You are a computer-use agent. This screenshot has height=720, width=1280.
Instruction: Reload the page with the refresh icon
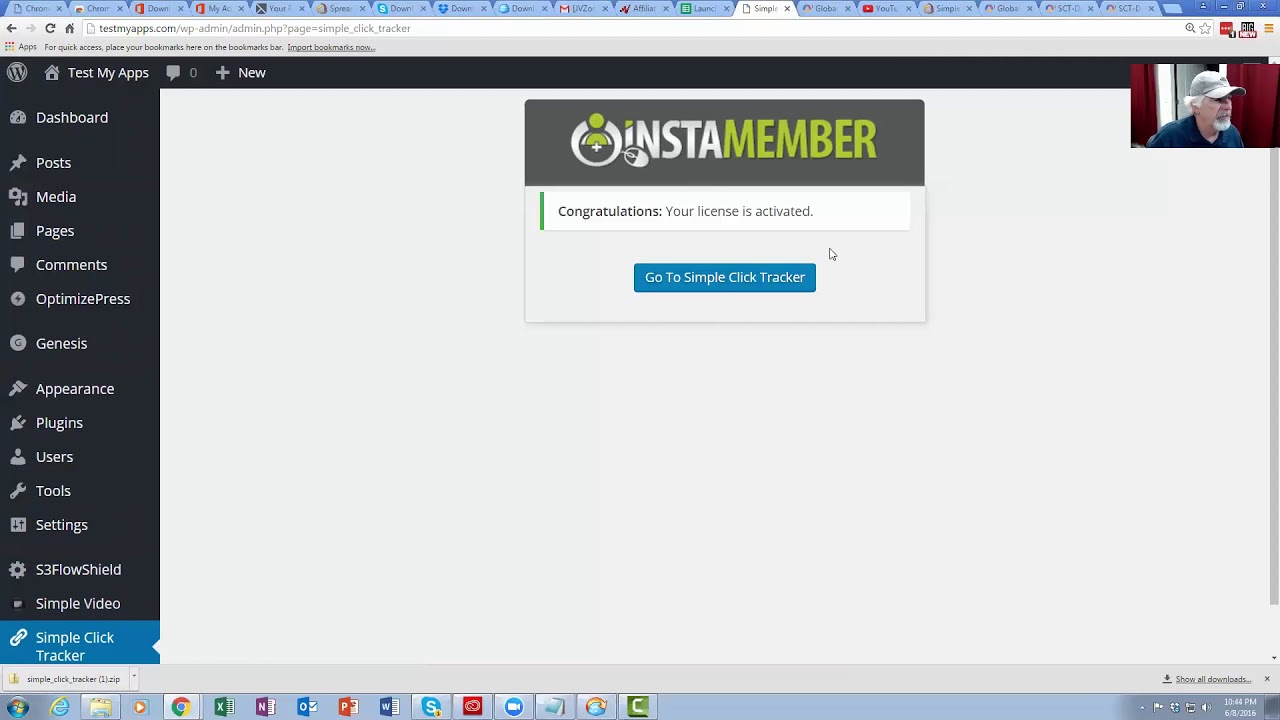pyautogui.click(x=50, y=28)
